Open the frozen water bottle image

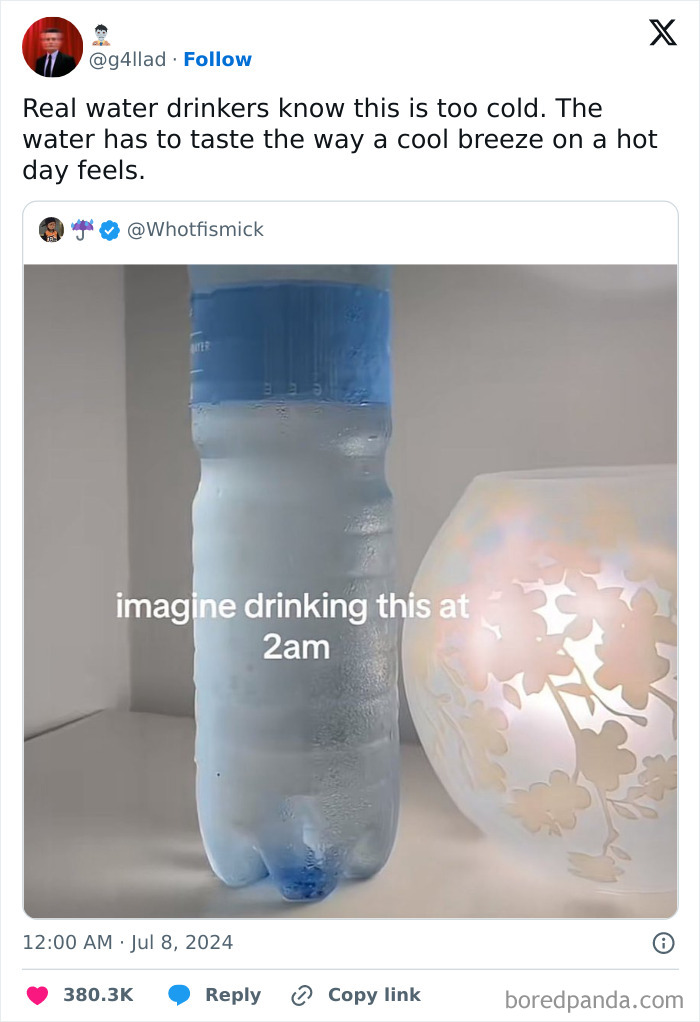(351, 591)
